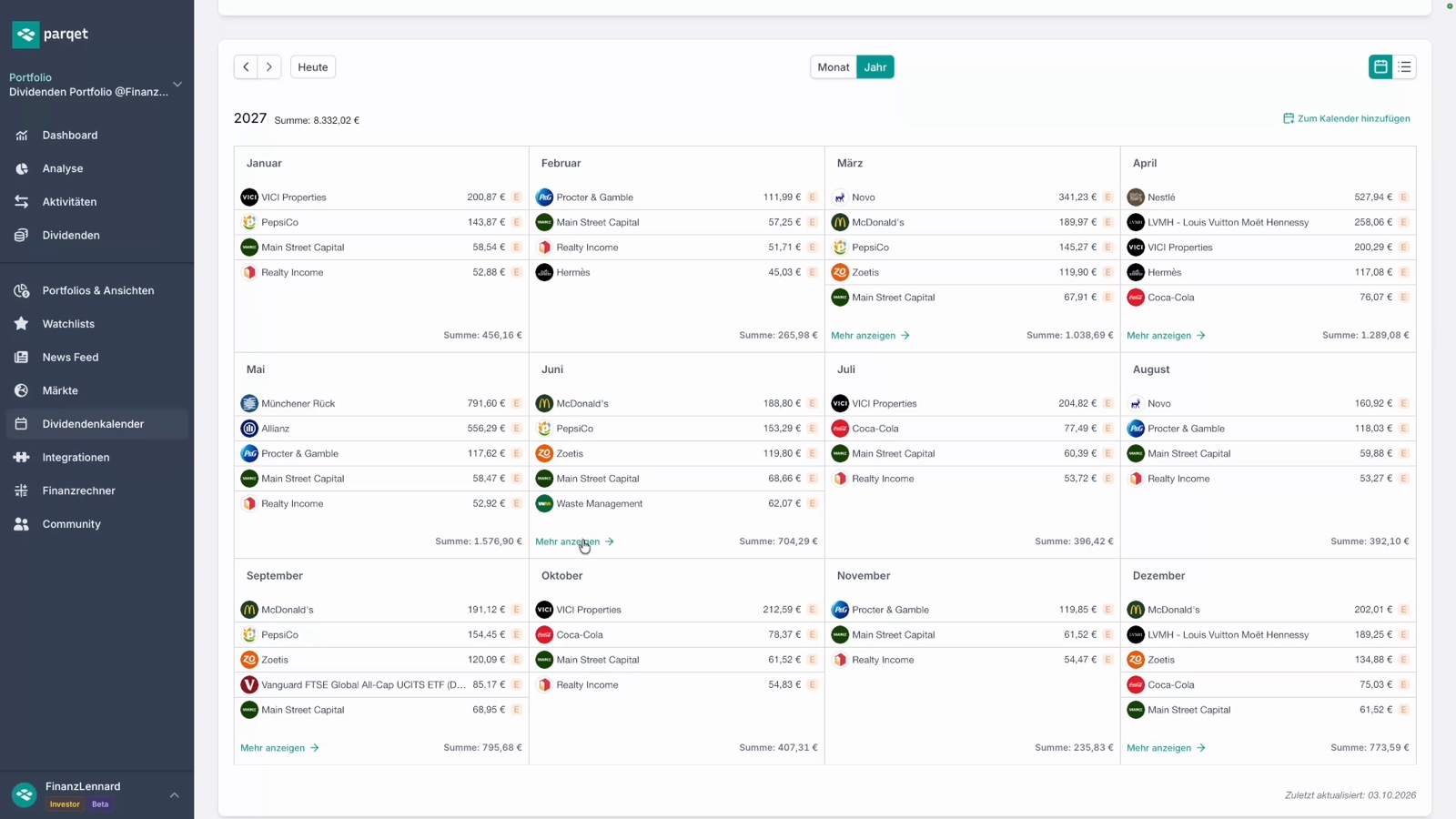Click Mehr anzeigen in Juni

pos(574,541)
